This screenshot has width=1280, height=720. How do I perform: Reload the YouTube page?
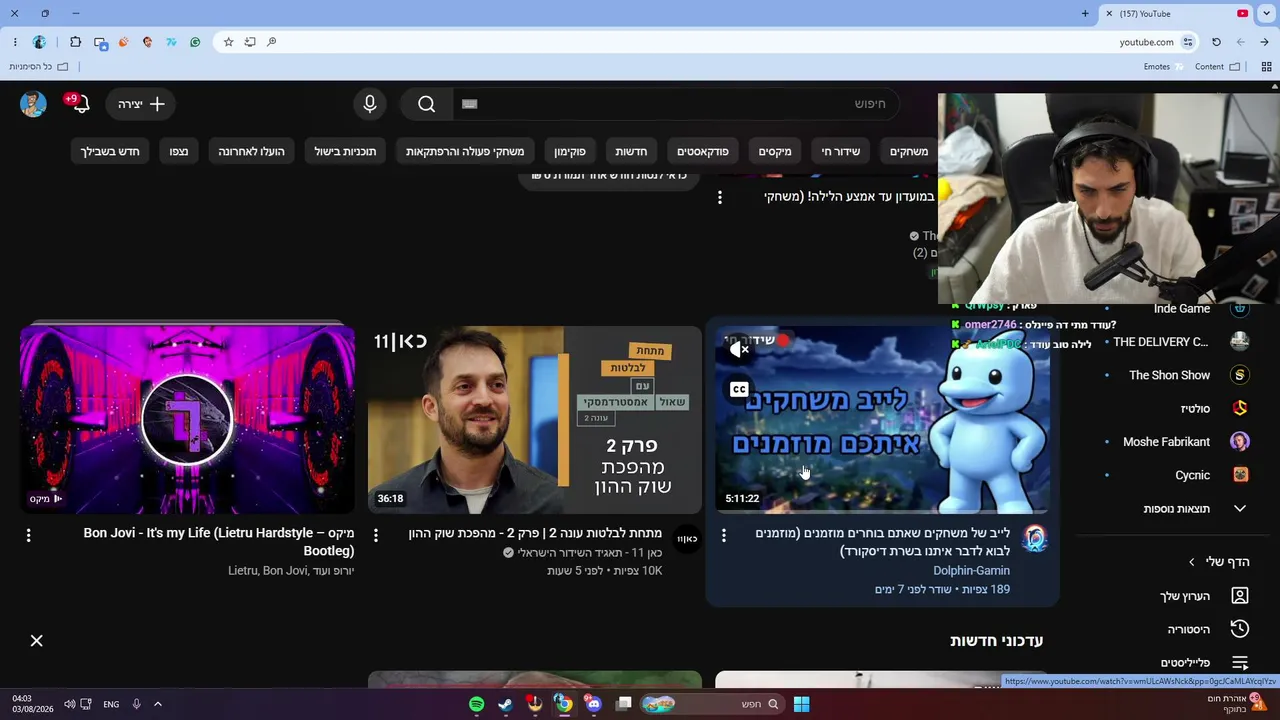click(1216, 42)
